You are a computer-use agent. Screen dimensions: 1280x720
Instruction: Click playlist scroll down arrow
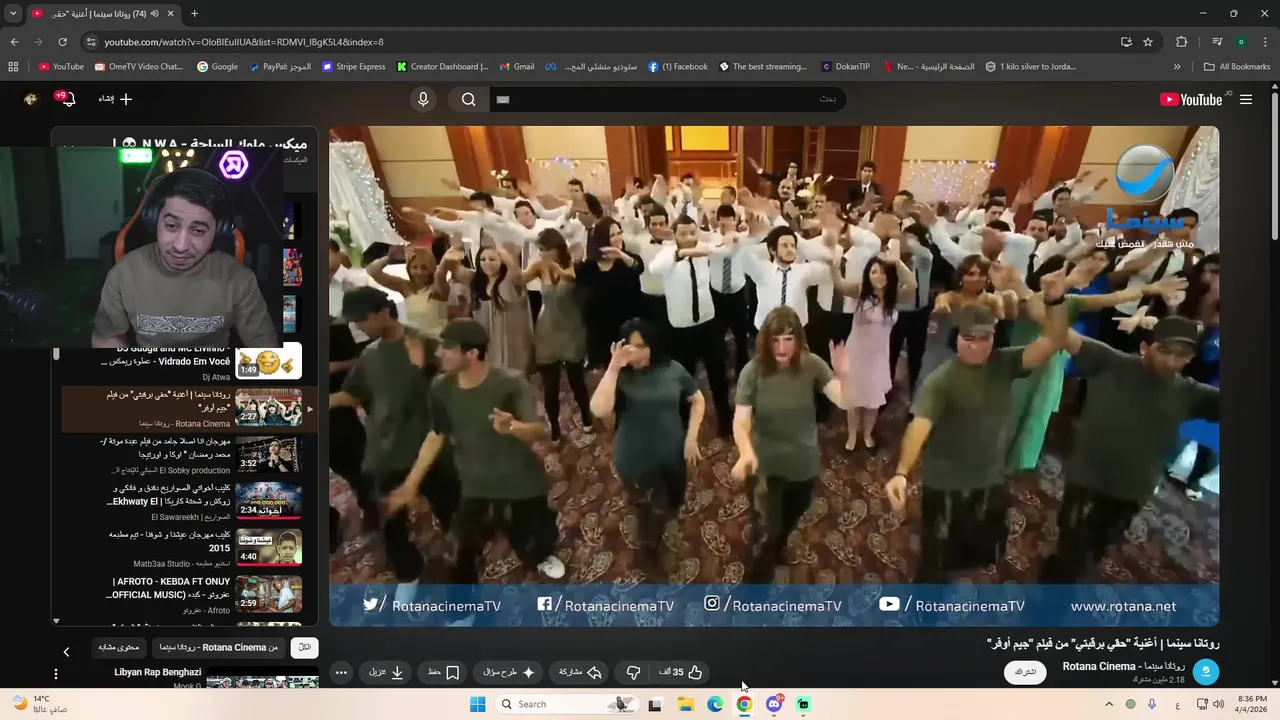(56, 621)
